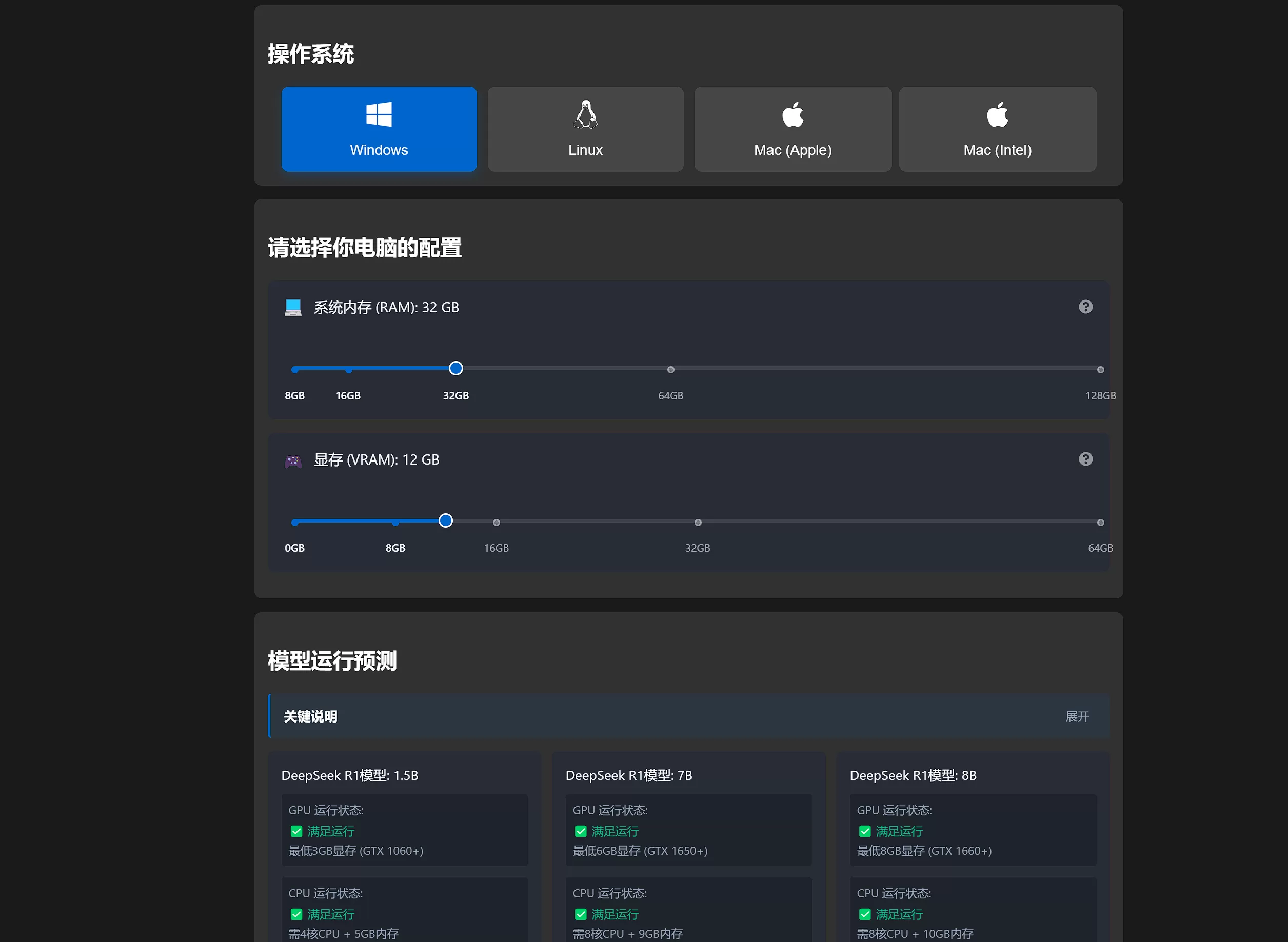Viewport: 1288px width, 942px height.
Task: Click the 16GB tick on the VRAM slider
Action: pyautogui.click(x=496, y=522)
